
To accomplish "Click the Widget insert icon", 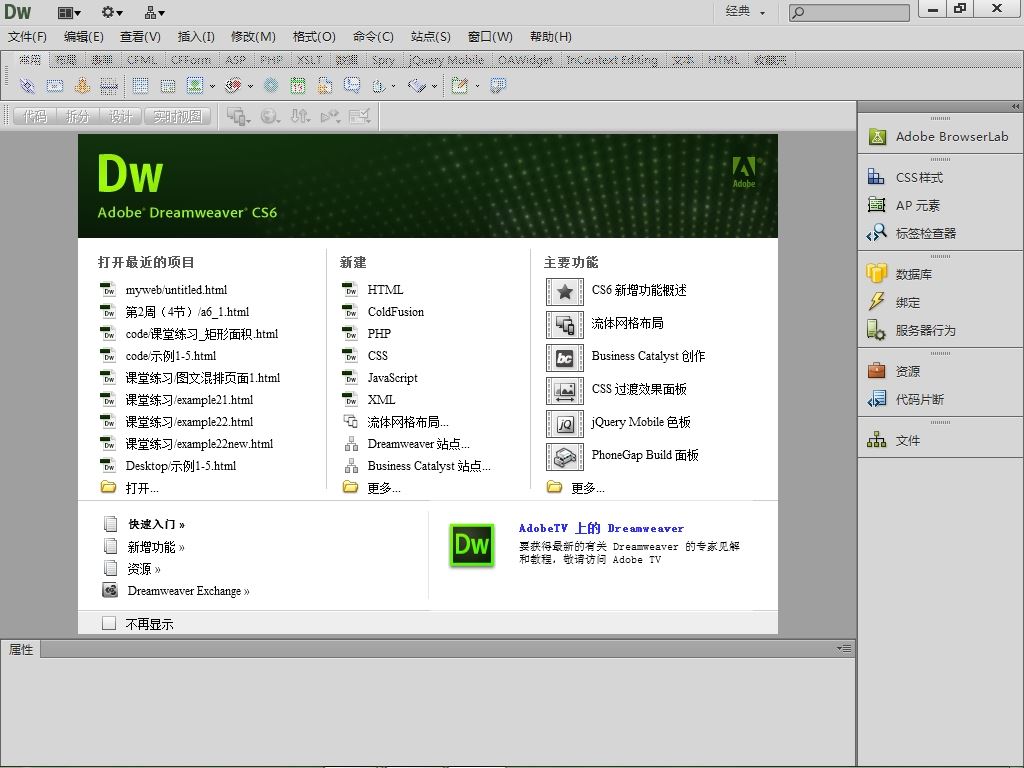I will 270,86.
